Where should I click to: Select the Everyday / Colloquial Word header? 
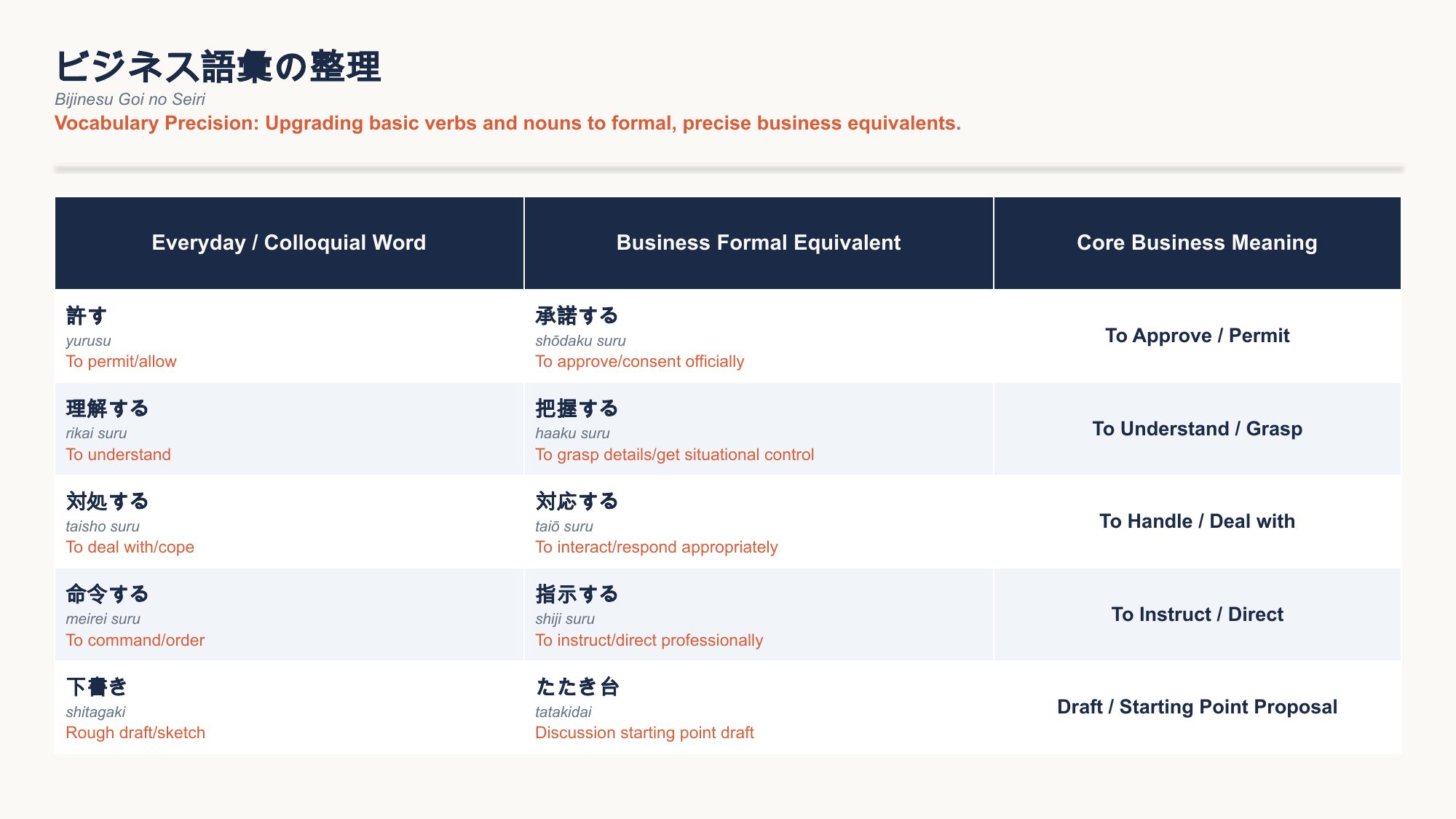click(289, 242)
